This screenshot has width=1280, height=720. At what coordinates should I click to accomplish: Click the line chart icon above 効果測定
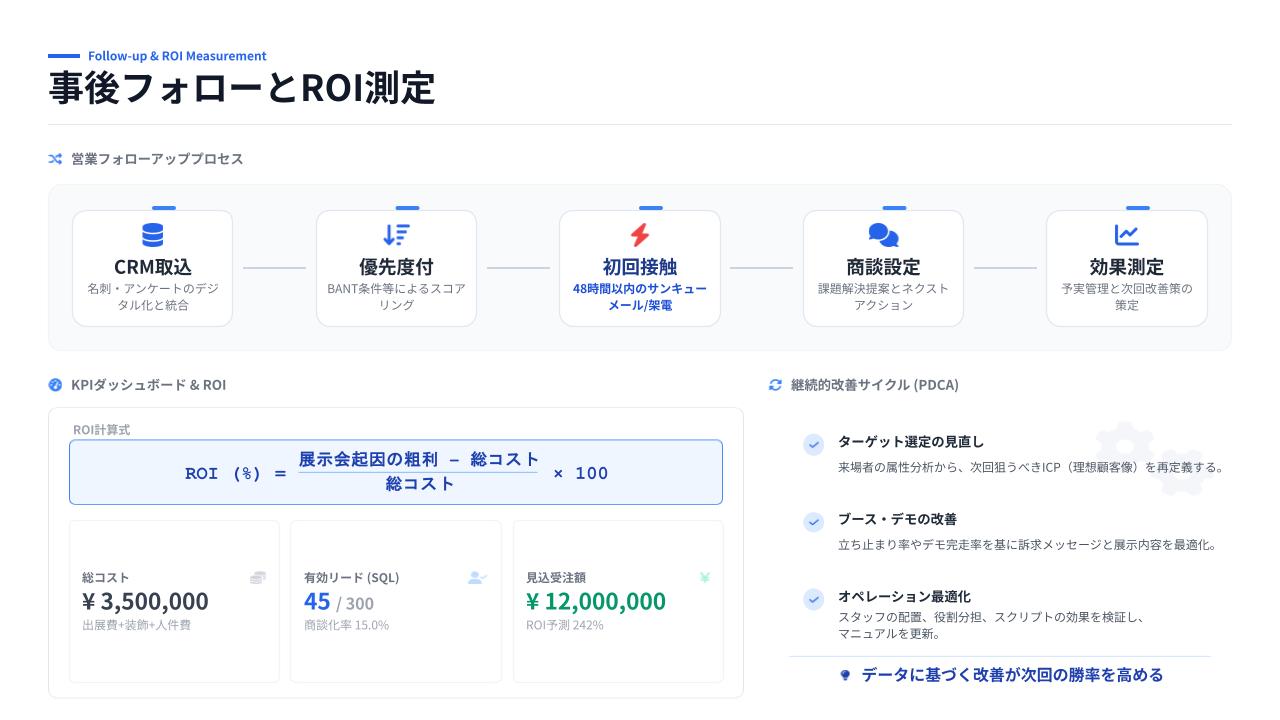(x=1127, y=235)
